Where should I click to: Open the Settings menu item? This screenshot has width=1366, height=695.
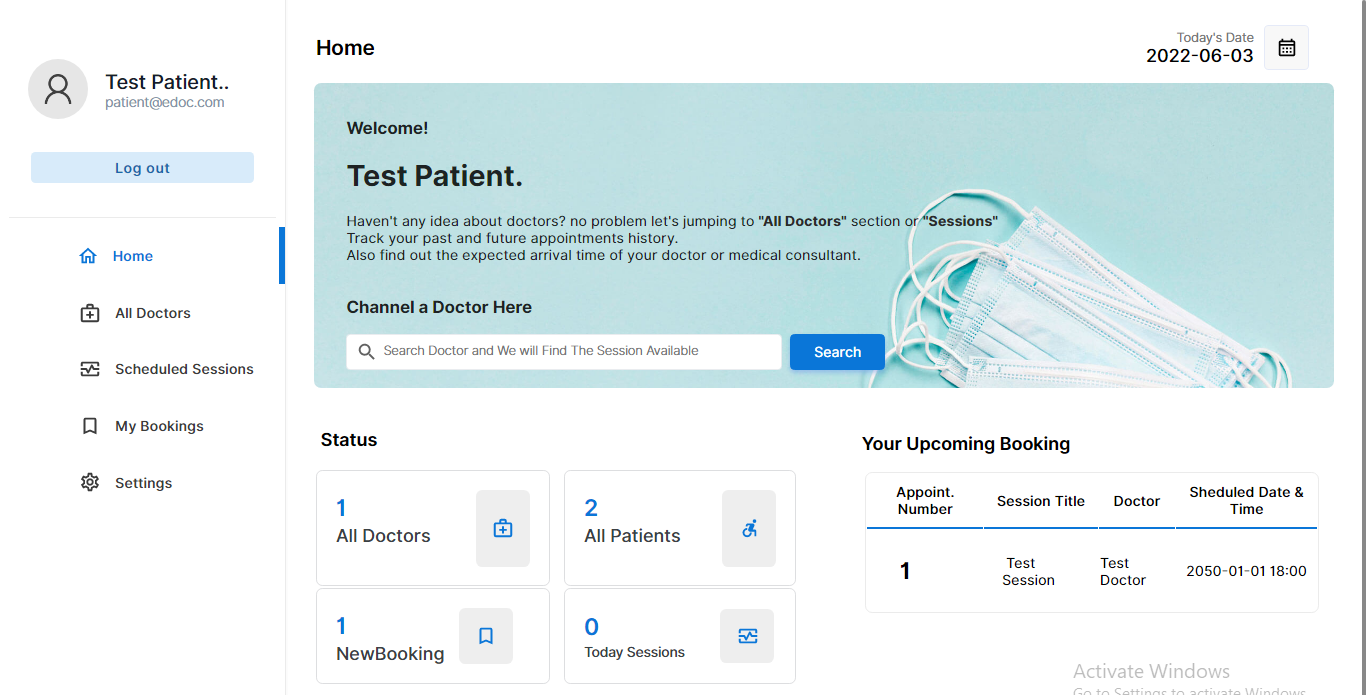pyautogui.click(x=143, y=483)
